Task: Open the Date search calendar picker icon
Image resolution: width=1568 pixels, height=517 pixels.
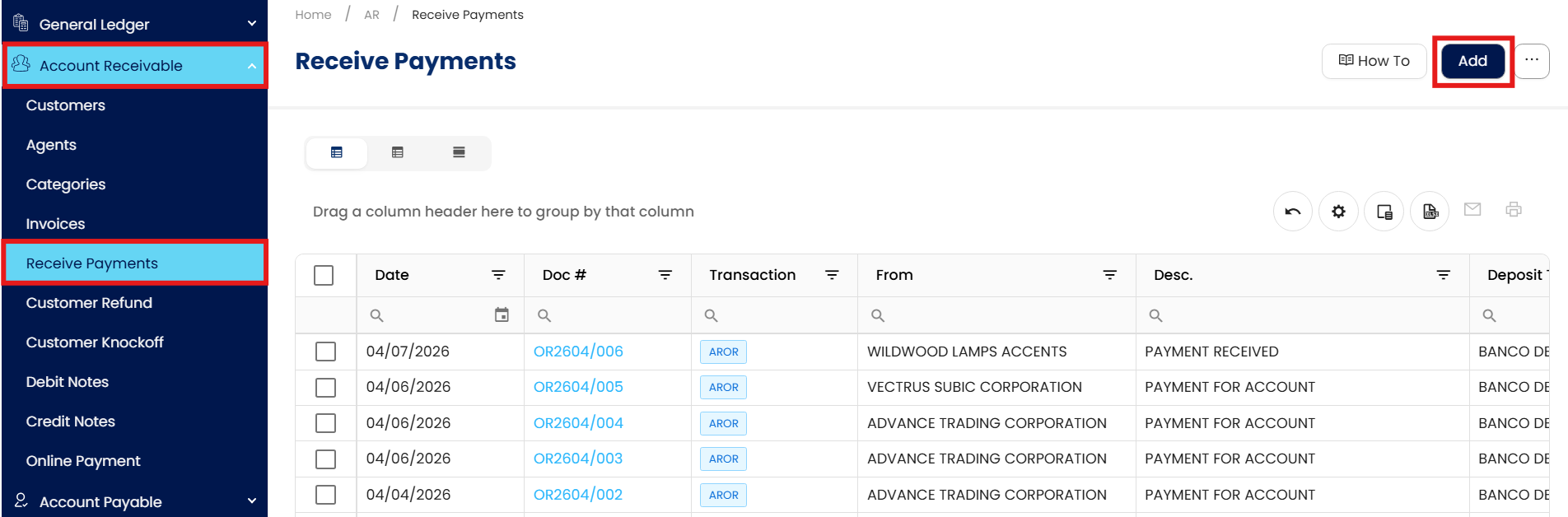Action: pyautogui.click(x=502, y=315)
